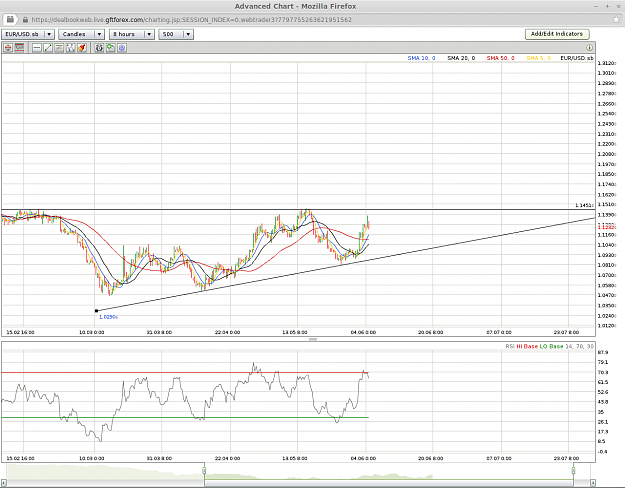625x488 pixels.
Task: Open the 8 hours timeframe dropdown
Action: (x=132, y=34)
